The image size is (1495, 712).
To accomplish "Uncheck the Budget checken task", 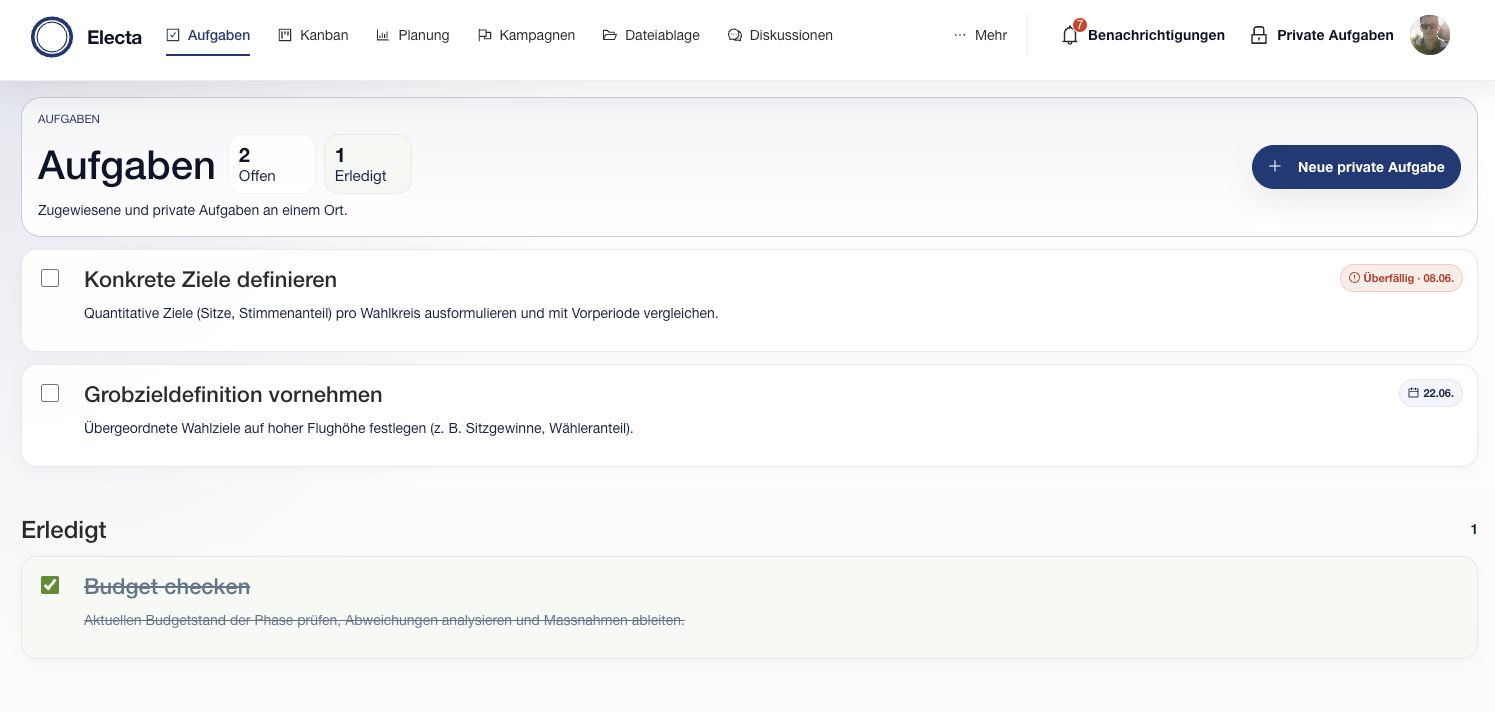I will pos(50,585).
